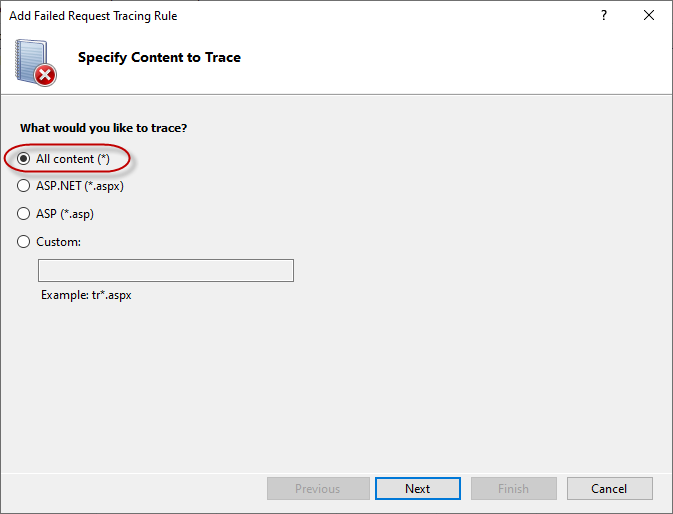The width and height of the screenshot is (673, 514).
Task: Select the All content (*) radio button
Action: (24, 159)
